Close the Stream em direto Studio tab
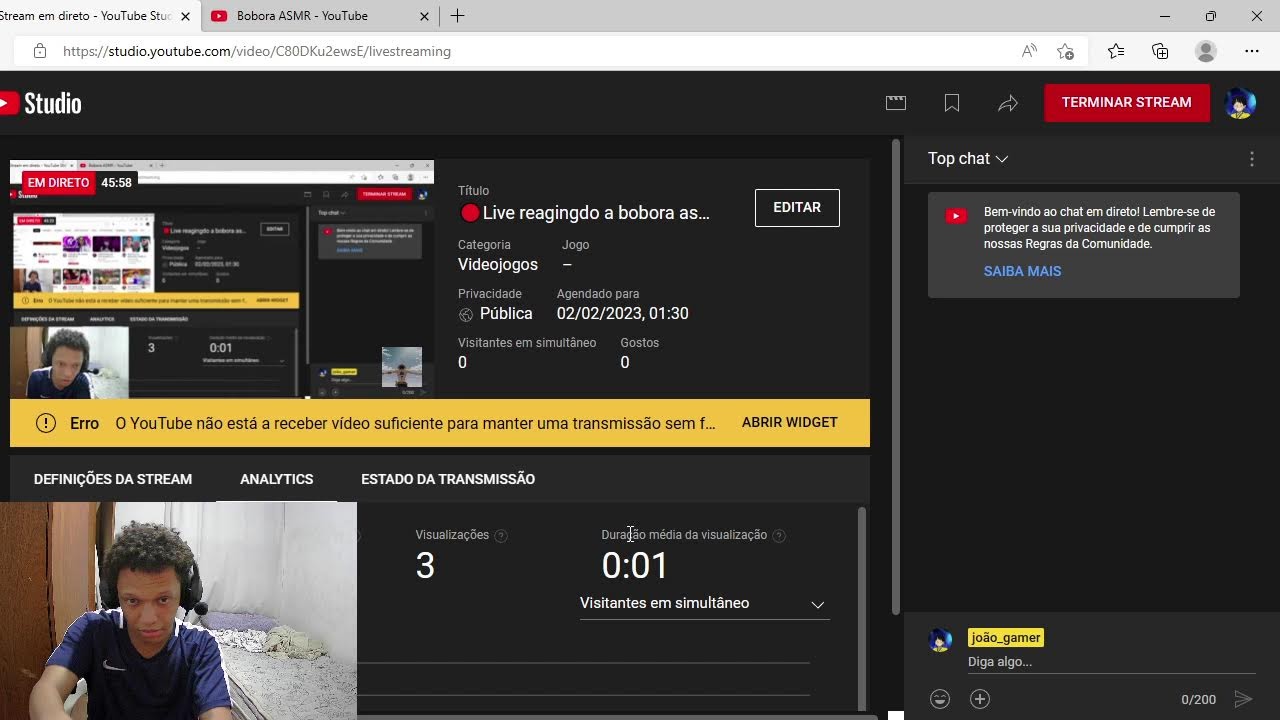Screen dimensions: 1280x720 185,16
